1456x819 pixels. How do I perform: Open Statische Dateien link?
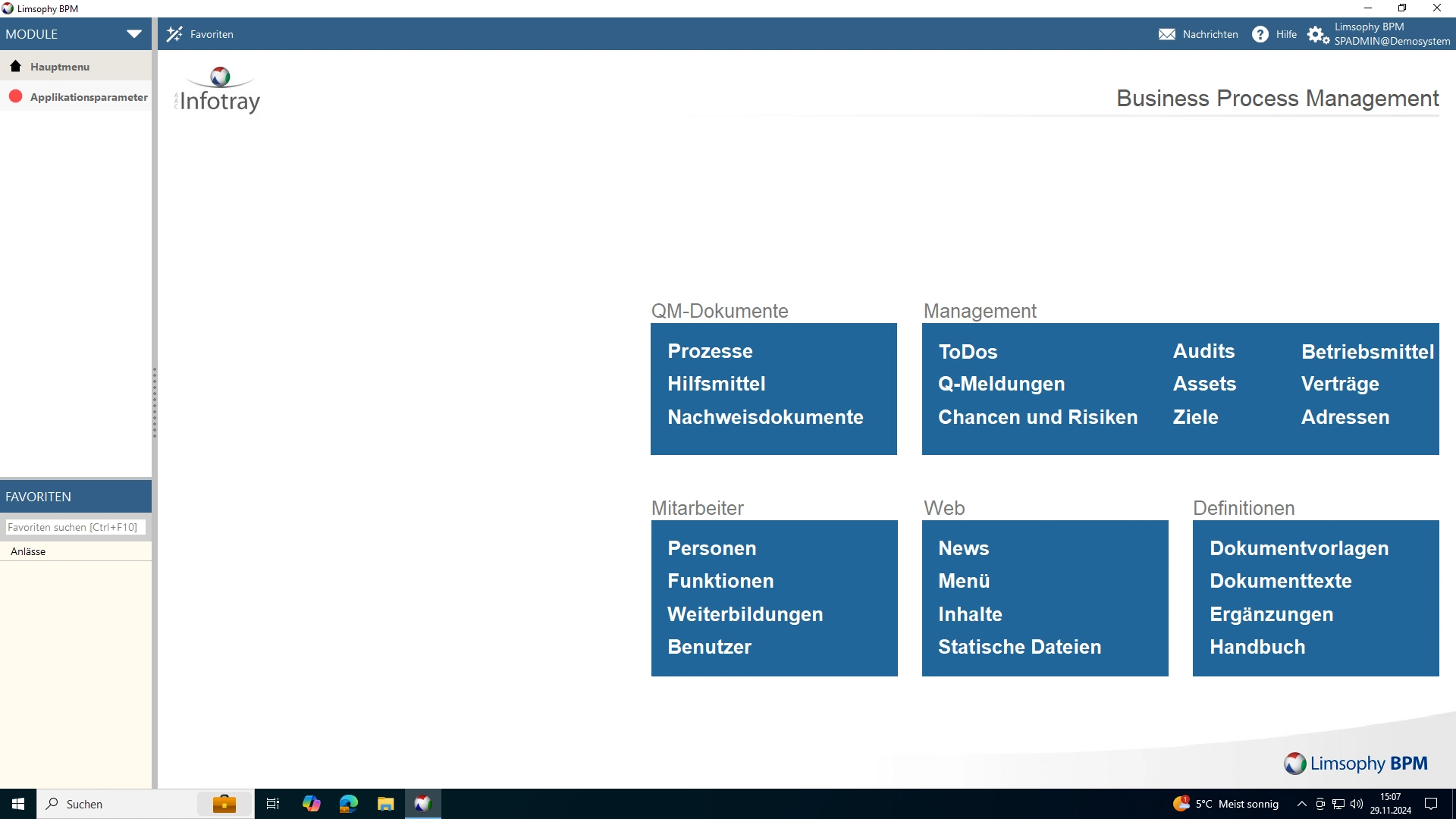coord(1019,647)
